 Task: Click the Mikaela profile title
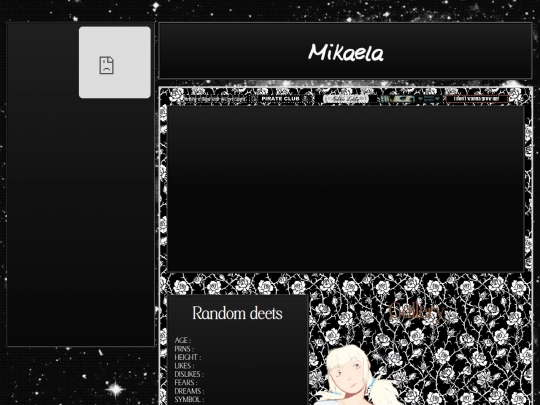click(345, 52)
